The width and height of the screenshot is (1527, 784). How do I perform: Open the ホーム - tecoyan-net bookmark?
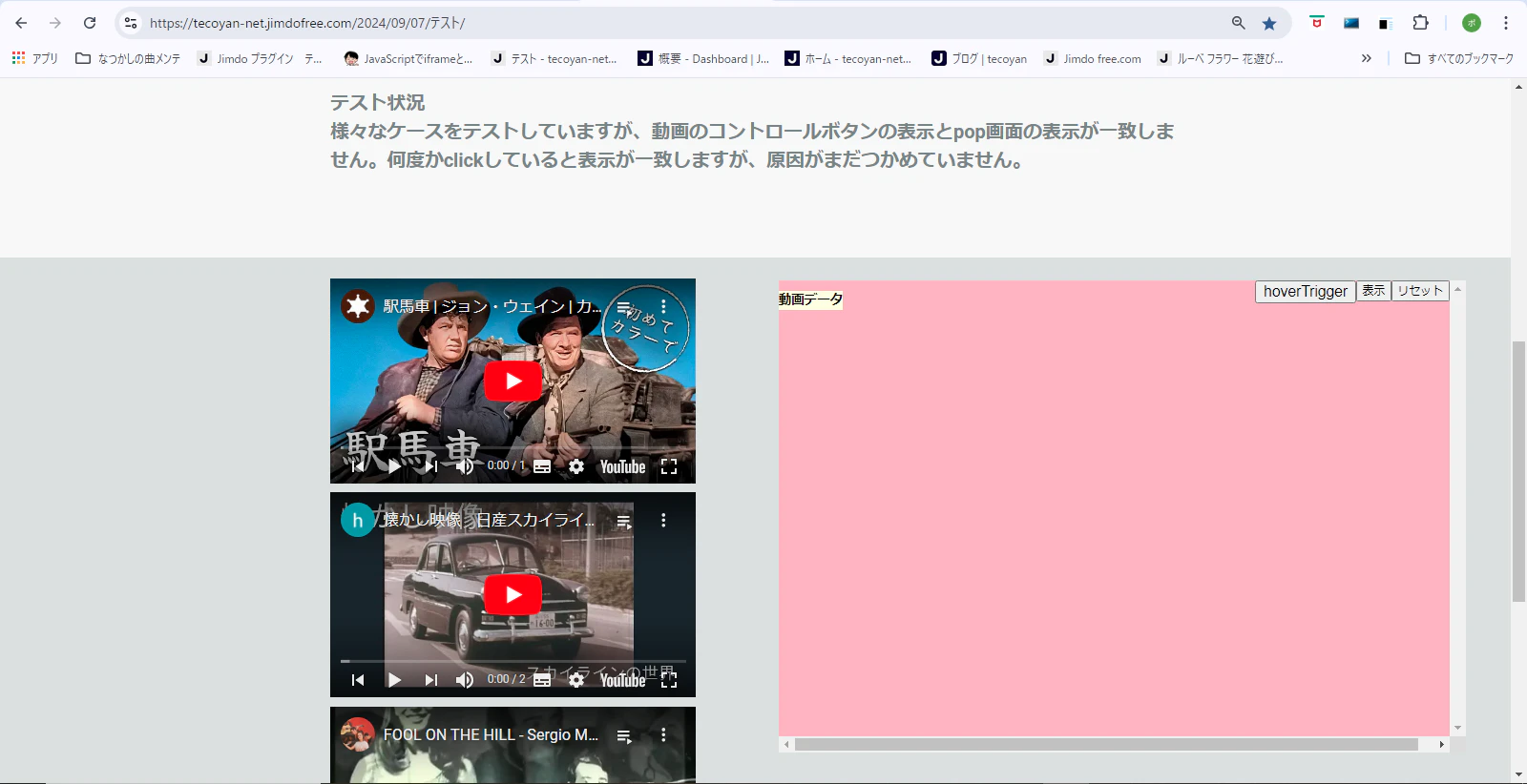pyautogui.click(x=848, y=58)
